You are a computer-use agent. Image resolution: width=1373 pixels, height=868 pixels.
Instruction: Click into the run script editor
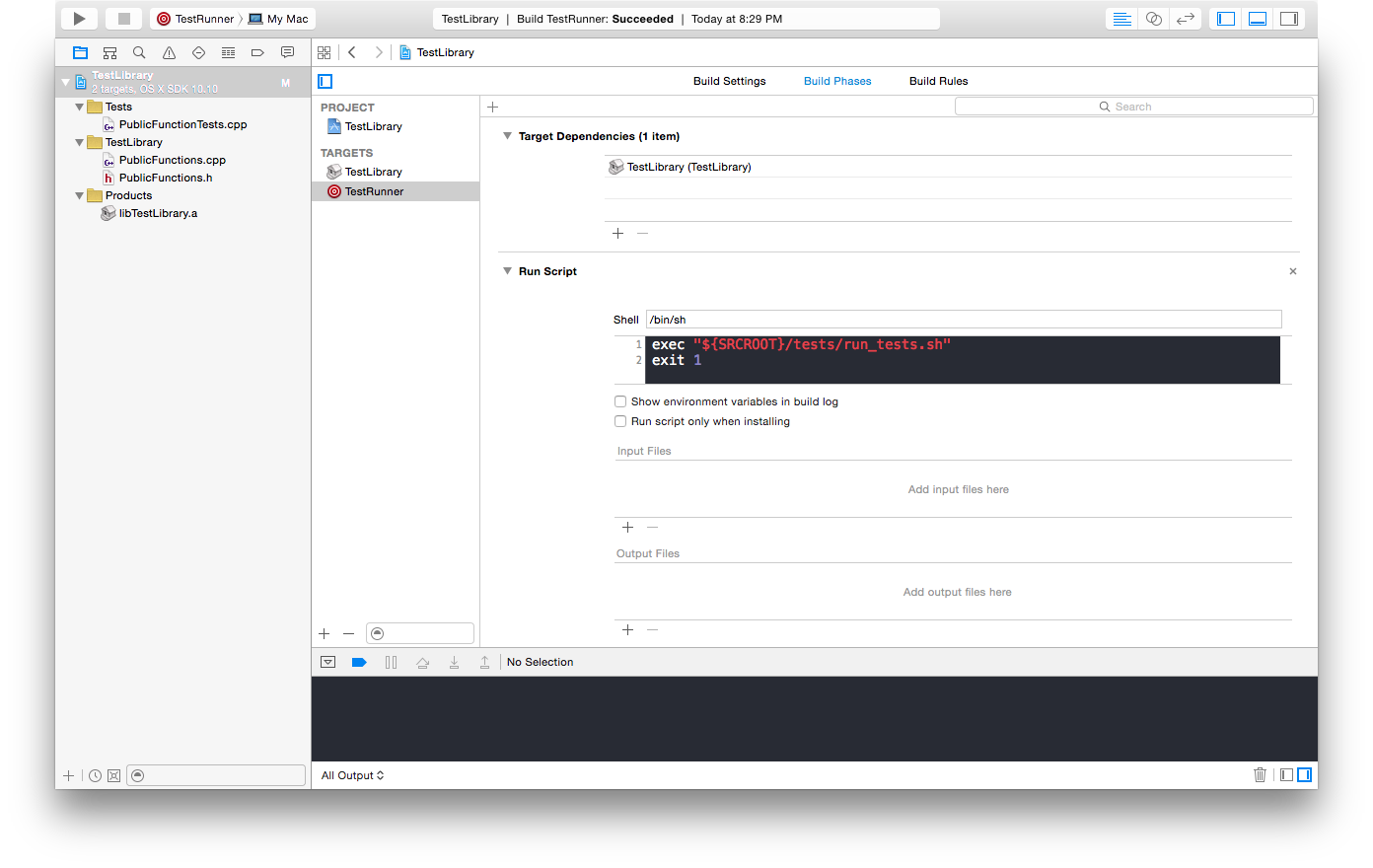963,360
